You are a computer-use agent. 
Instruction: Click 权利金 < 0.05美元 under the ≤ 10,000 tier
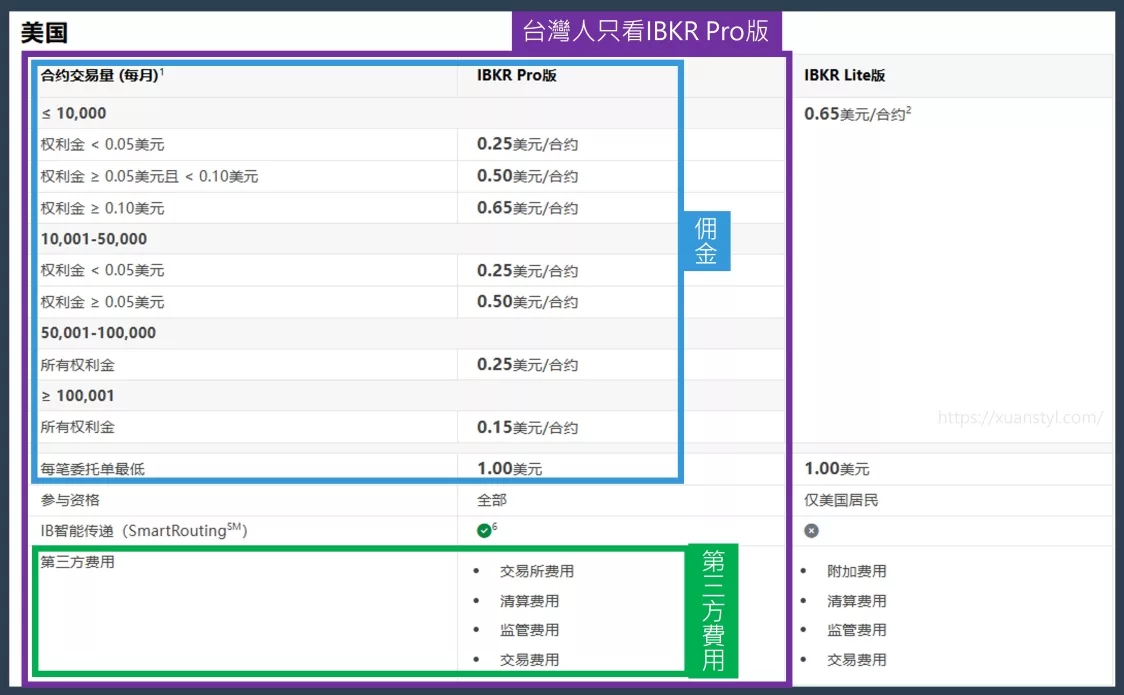click(103, 144)
